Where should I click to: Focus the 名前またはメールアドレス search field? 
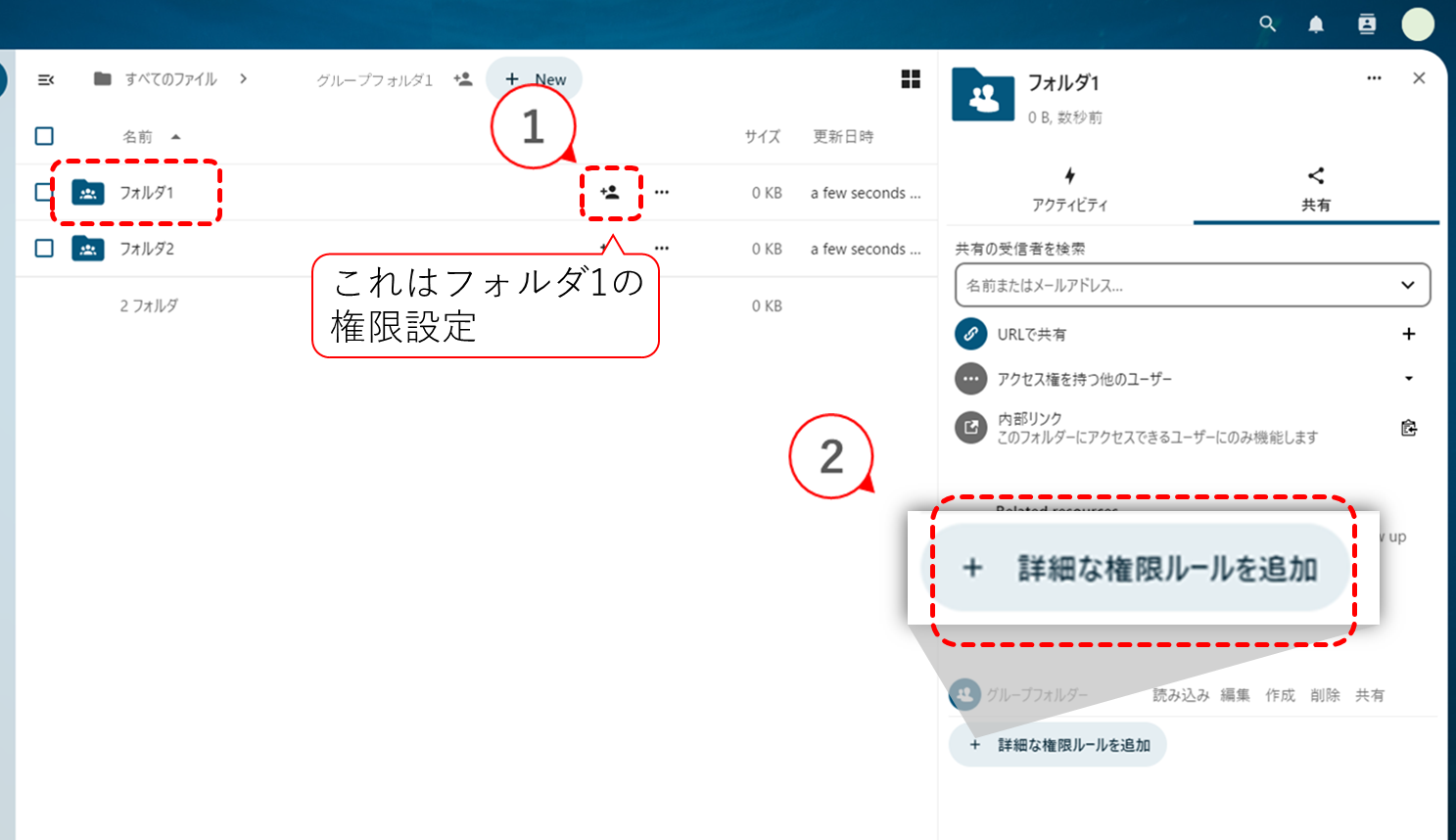pyautogui.click(x=1193, y=286)
